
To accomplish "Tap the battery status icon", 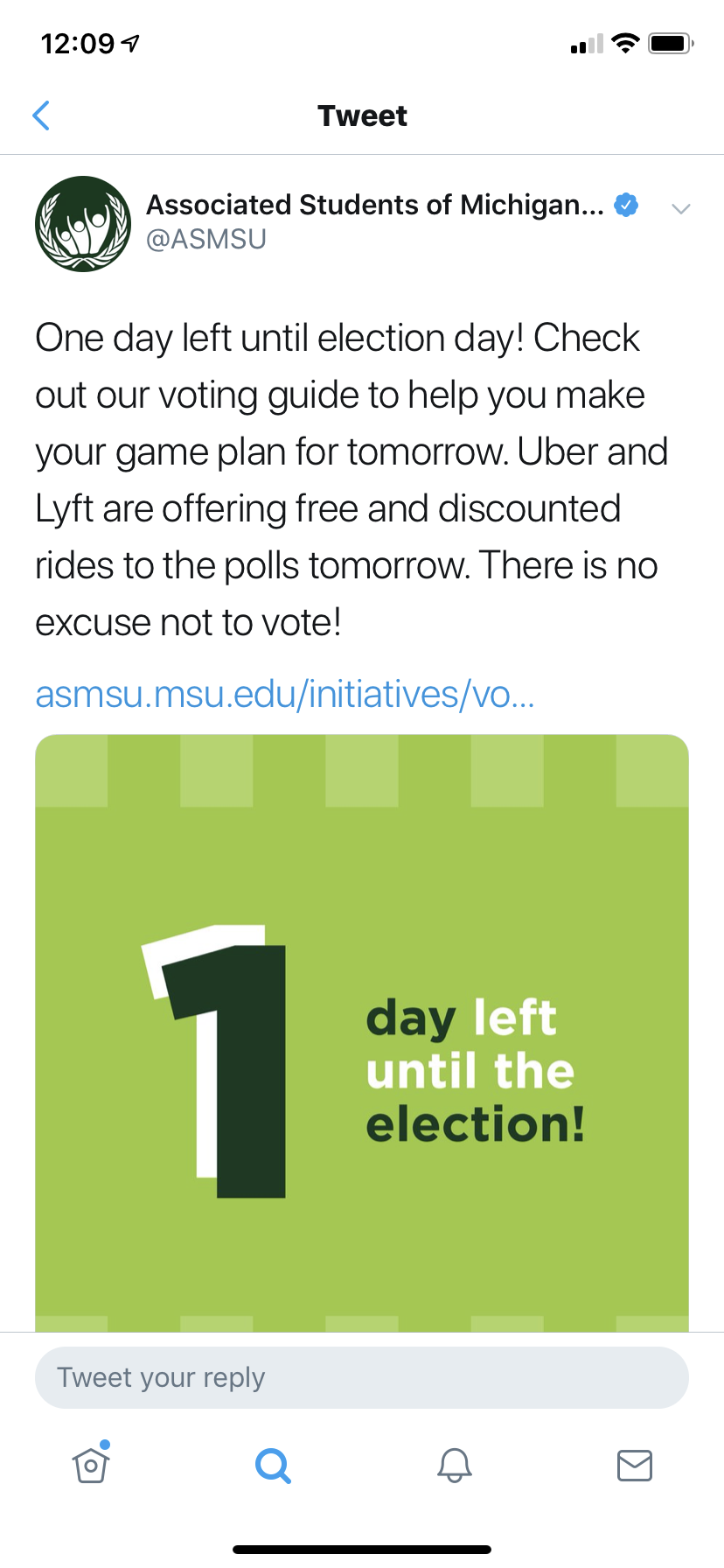I will 670,43.
